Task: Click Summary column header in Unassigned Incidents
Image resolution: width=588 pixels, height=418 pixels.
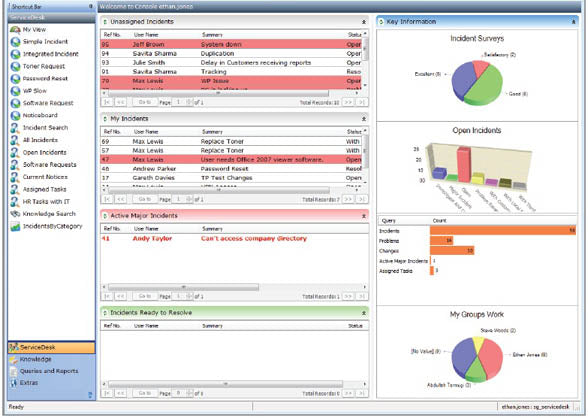Action: click(x=213, y=35)
